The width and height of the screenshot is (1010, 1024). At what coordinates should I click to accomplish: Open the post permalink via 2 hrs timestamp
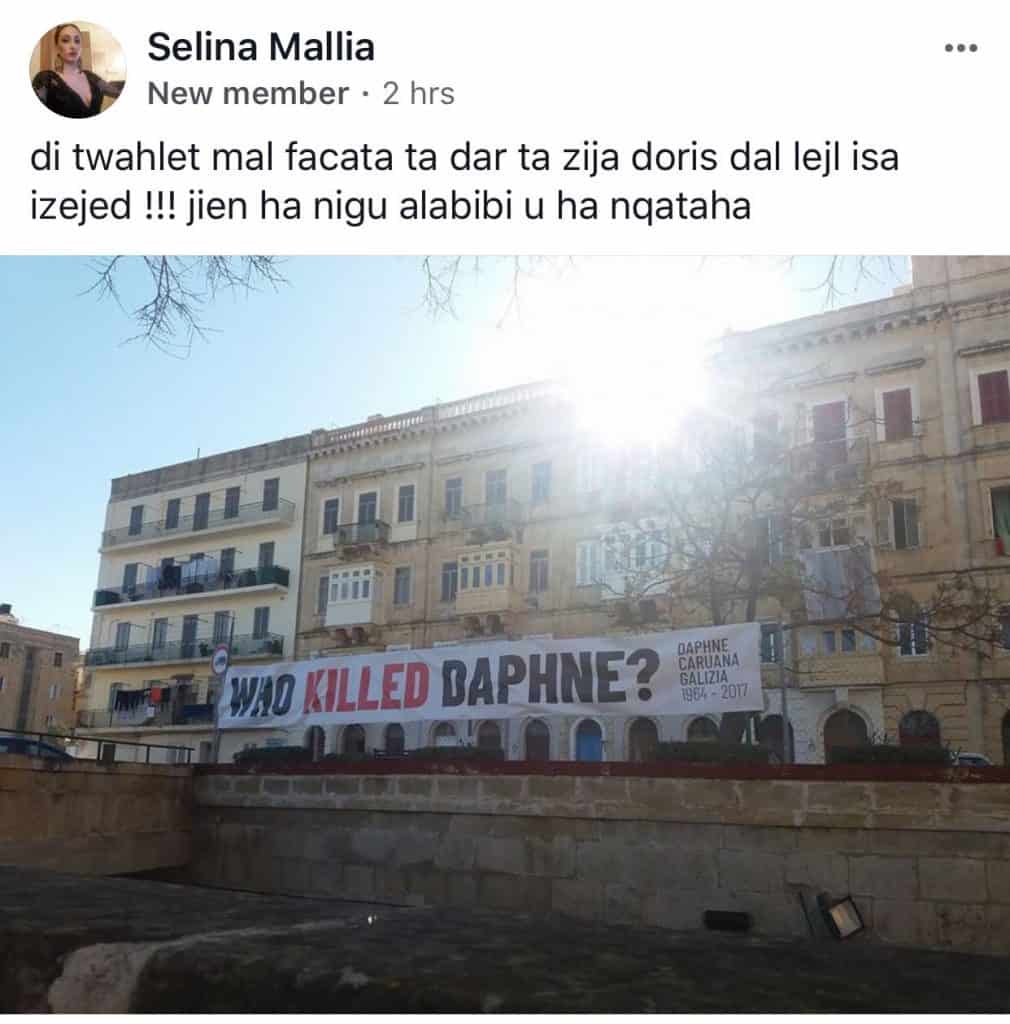pos(418,93)
